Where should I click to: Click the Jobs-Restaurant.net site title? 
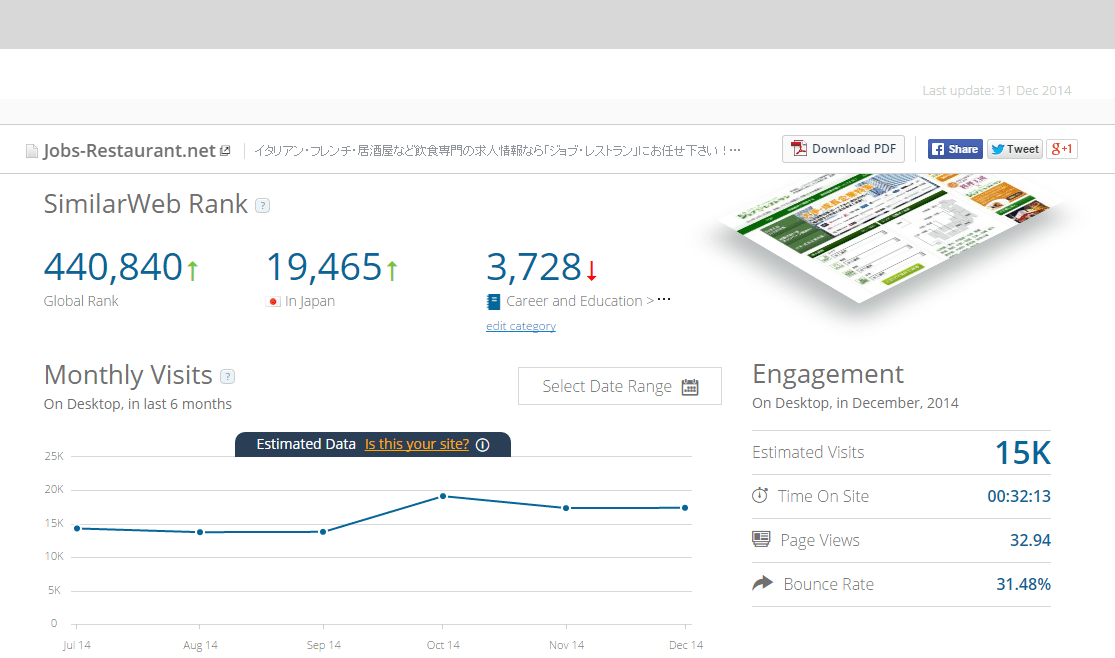click(129, 151)
